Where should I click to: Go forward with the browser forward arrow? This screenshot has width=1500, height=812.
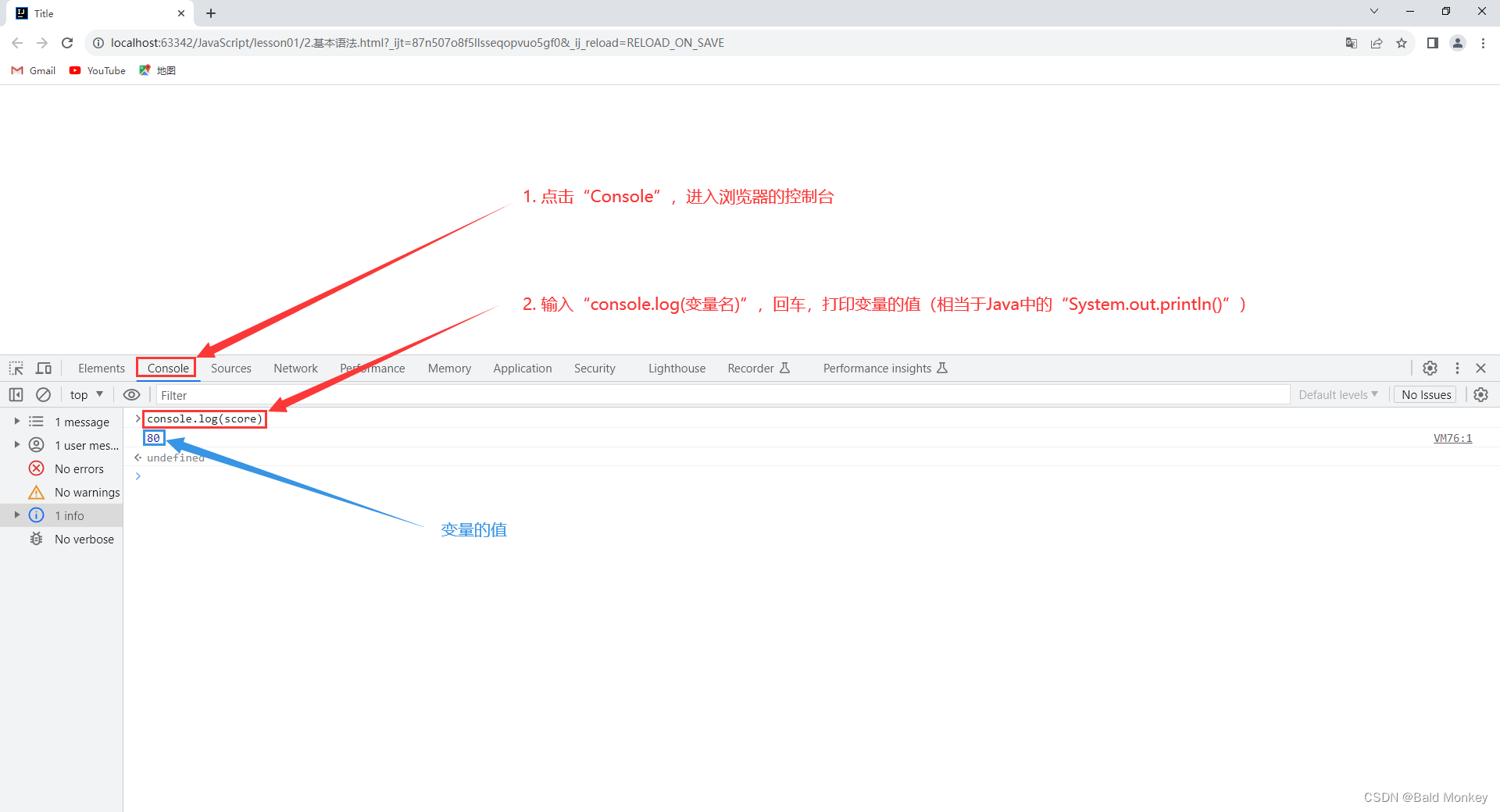(x=42, y=43)
